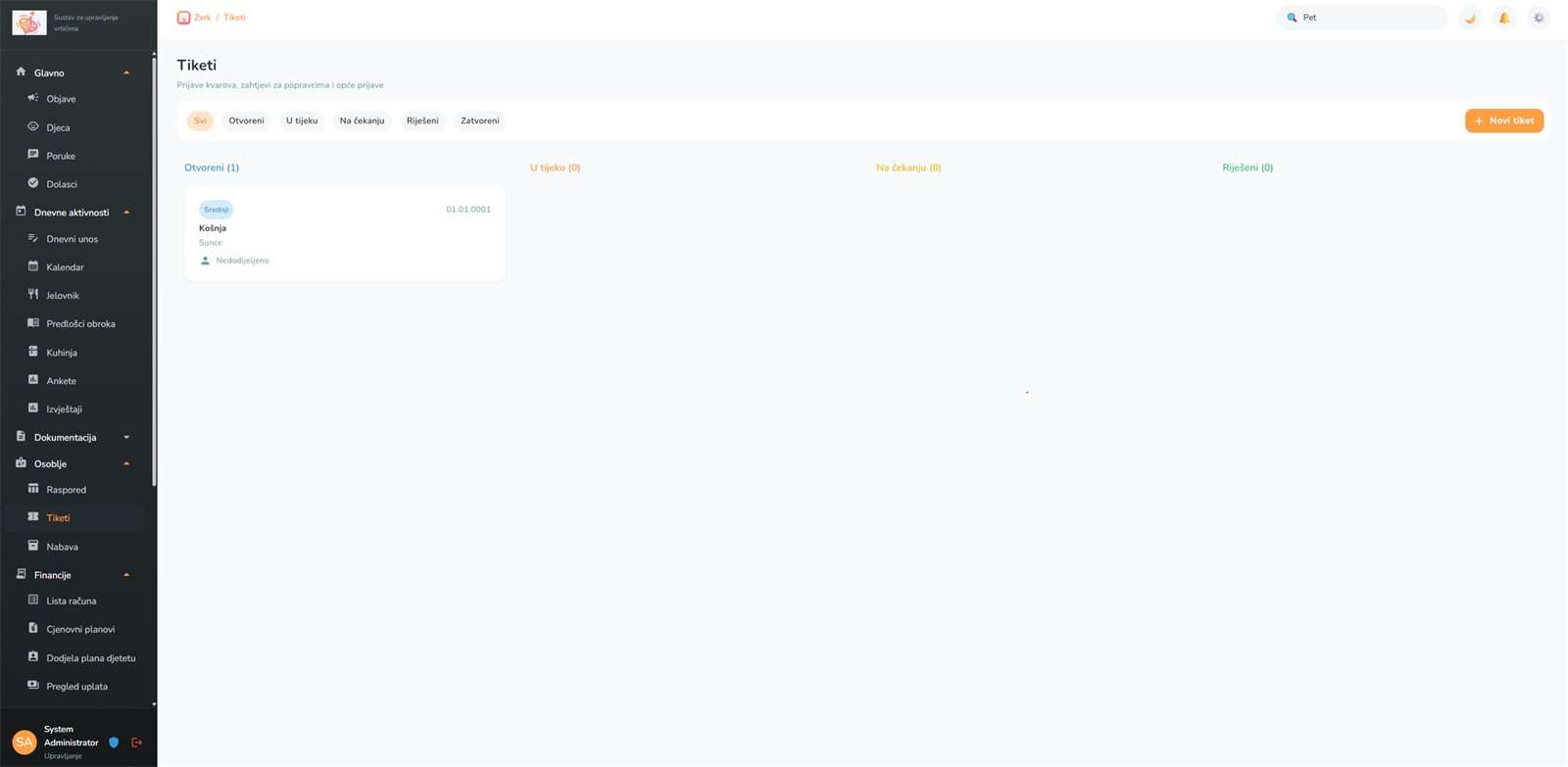Click the SA user avatar
Viewport: 1568px width, 767px height.
(x=24, y=743)
